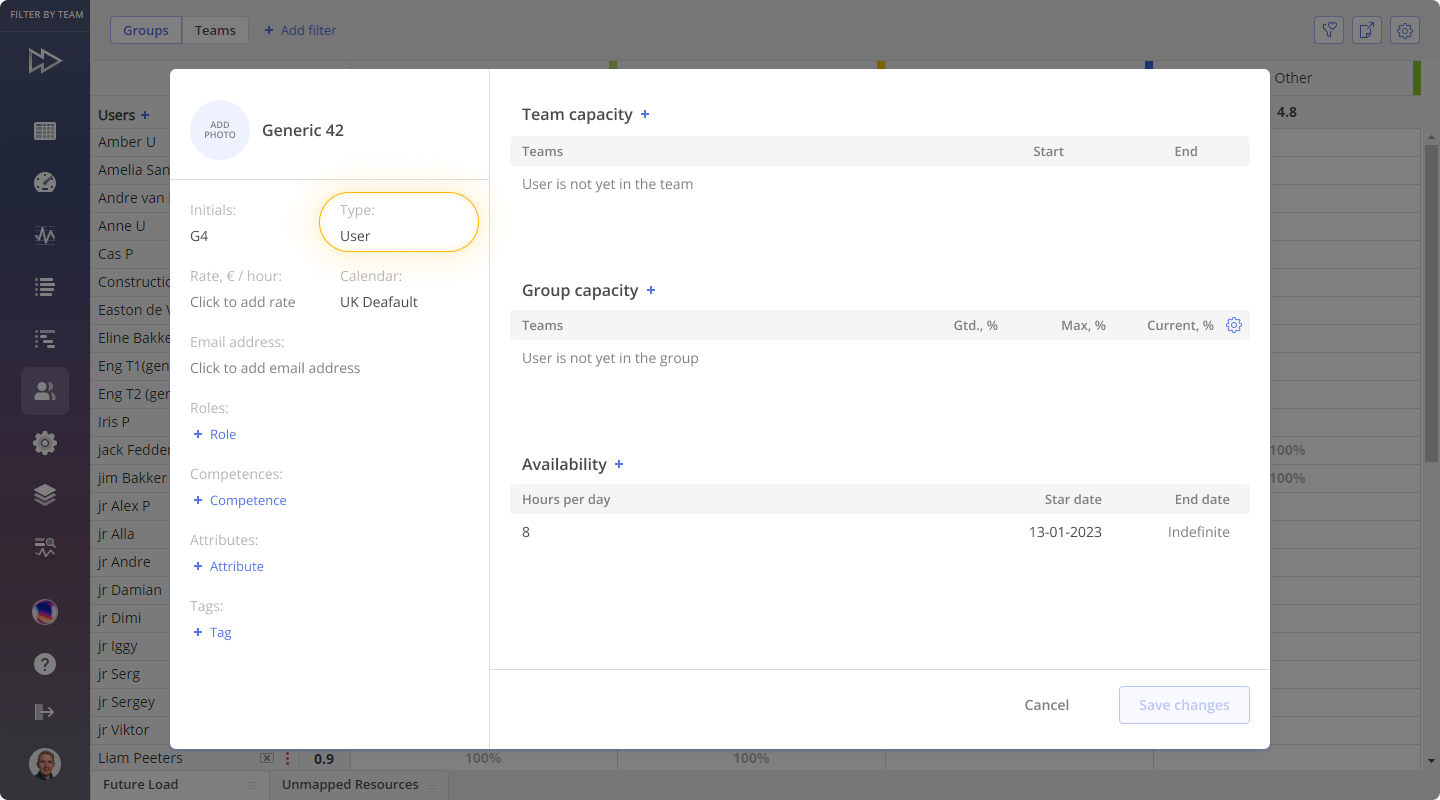Add a Tag
1440x800 pixels.
[212, 632]
